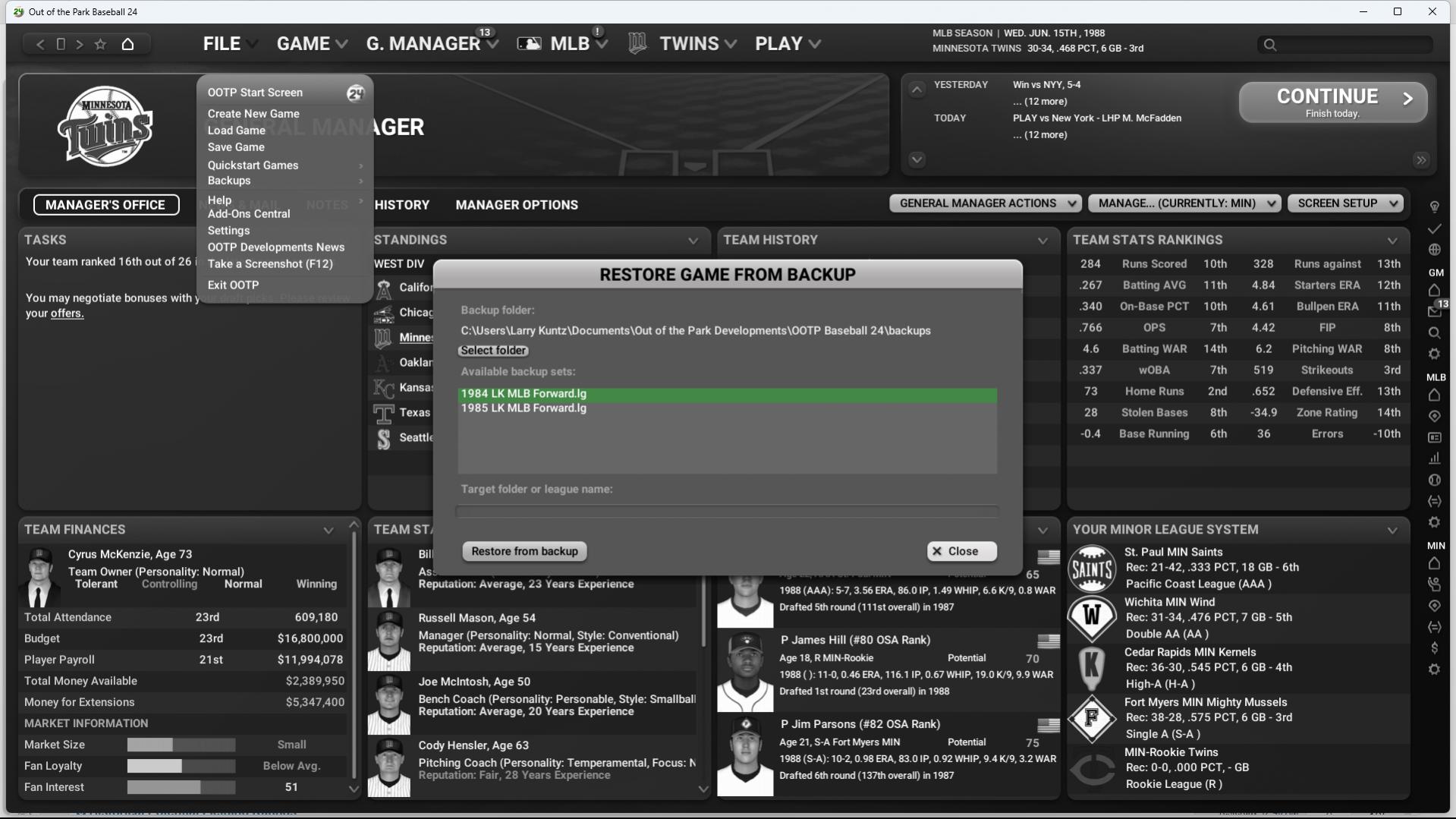The width and height of the screenshot is (1456, 819).
Task: Bookmark this screen with the star icon
Action: pyautogui.click(x=100, y=44)
